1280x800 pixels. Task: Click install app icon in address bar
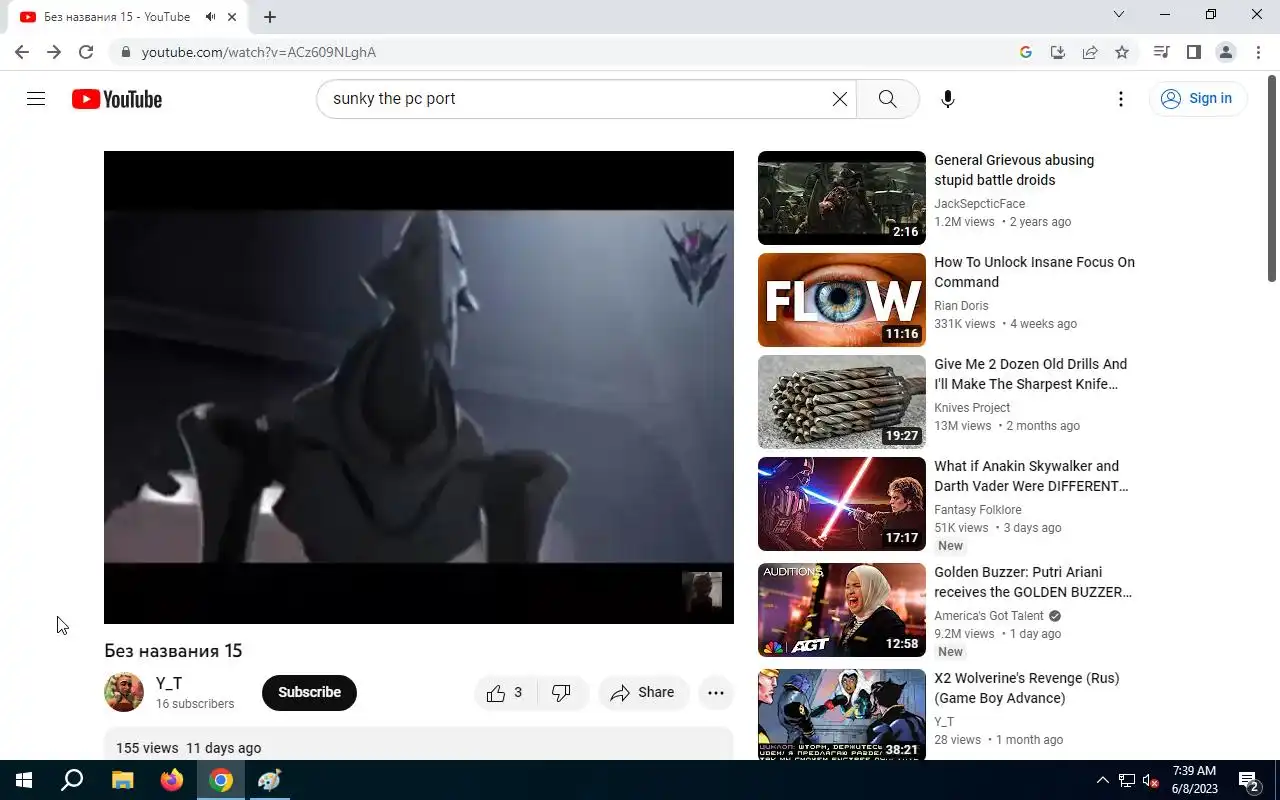click(1058, 52)
